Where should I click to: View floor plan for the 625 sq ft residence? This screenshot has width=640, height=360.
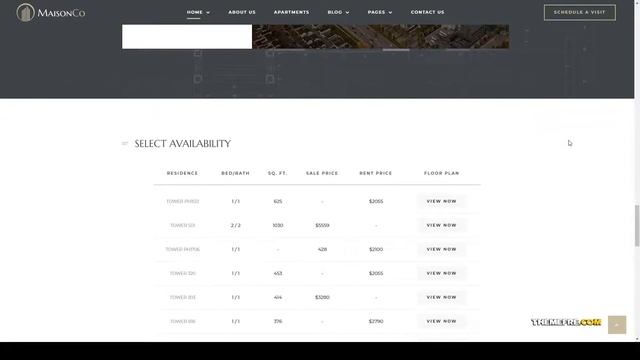pyautogui.click(x=441, y=201)
